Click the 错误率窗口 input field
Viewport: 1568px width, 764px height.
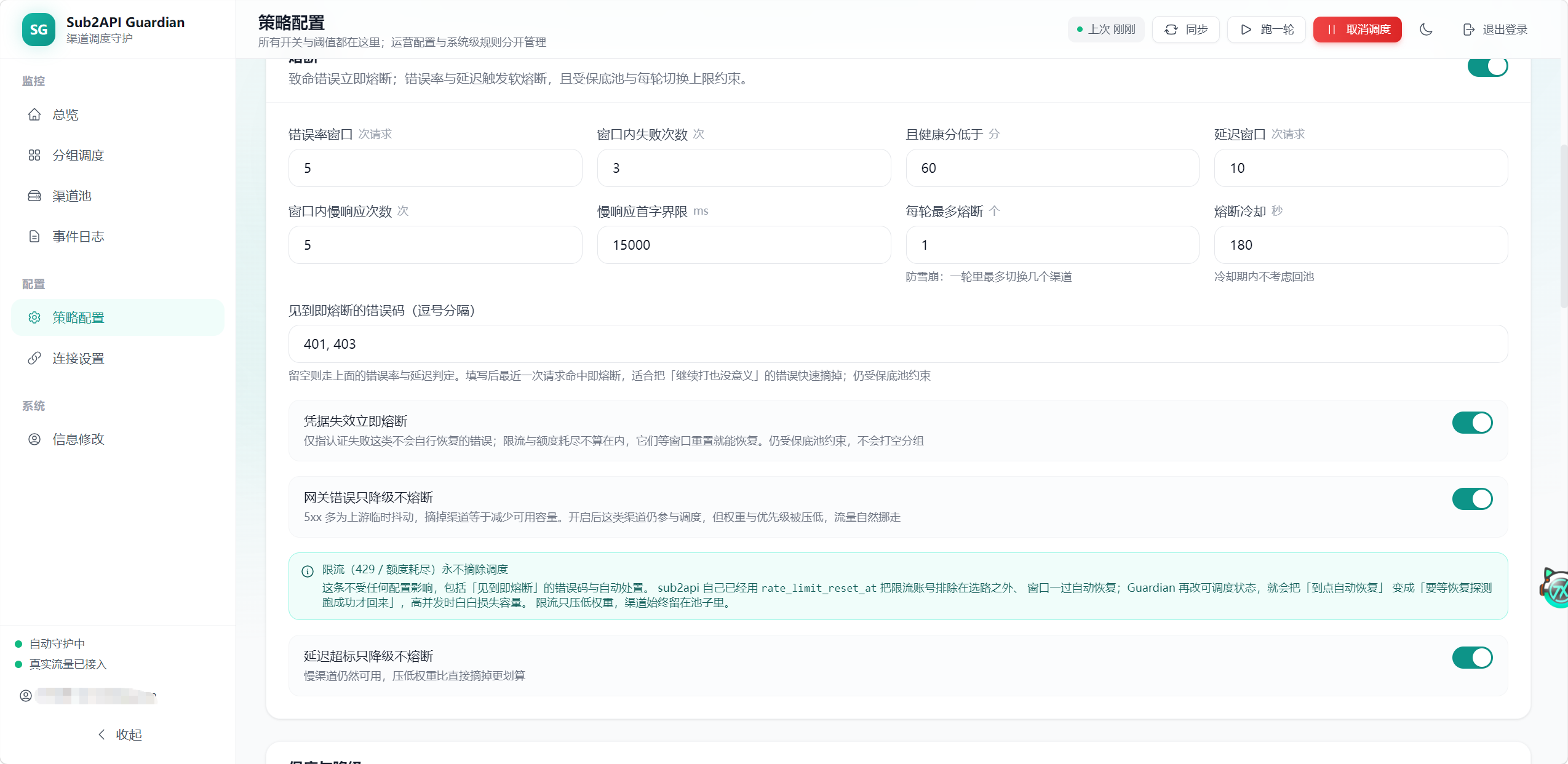(x=436, y=169)
